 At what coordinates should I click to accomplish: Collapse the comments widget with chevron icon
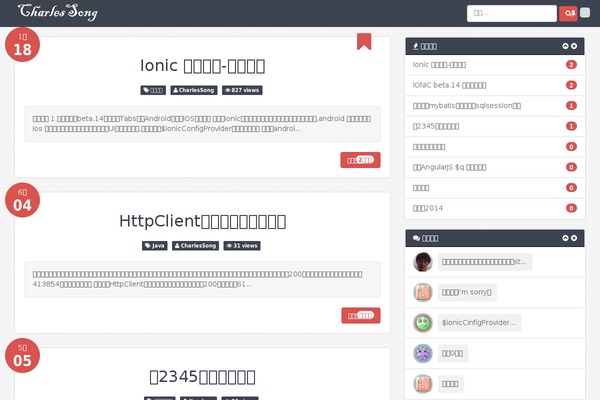(565, 238)
